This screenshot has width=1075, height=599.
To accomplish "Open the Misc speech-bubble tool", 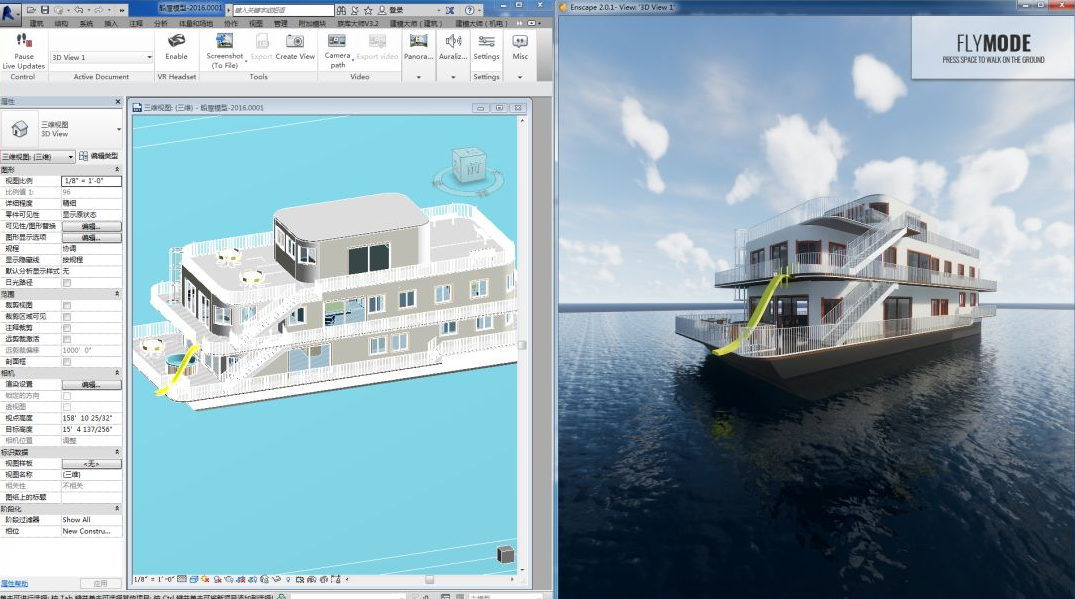I will tap(520, 40).
